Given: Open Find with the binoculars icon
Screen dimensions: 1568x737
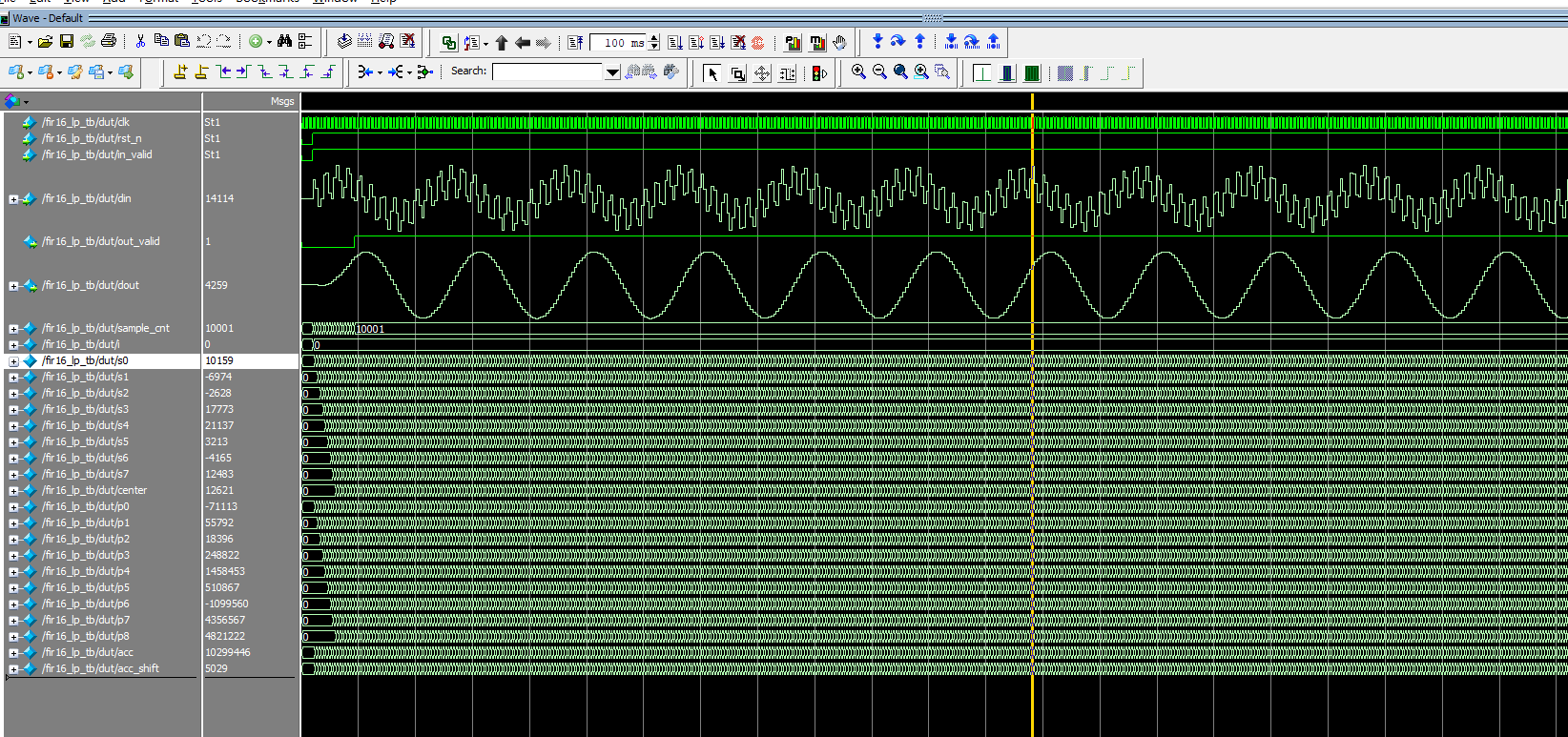Looking at the screenshot, I should [284, 41].
